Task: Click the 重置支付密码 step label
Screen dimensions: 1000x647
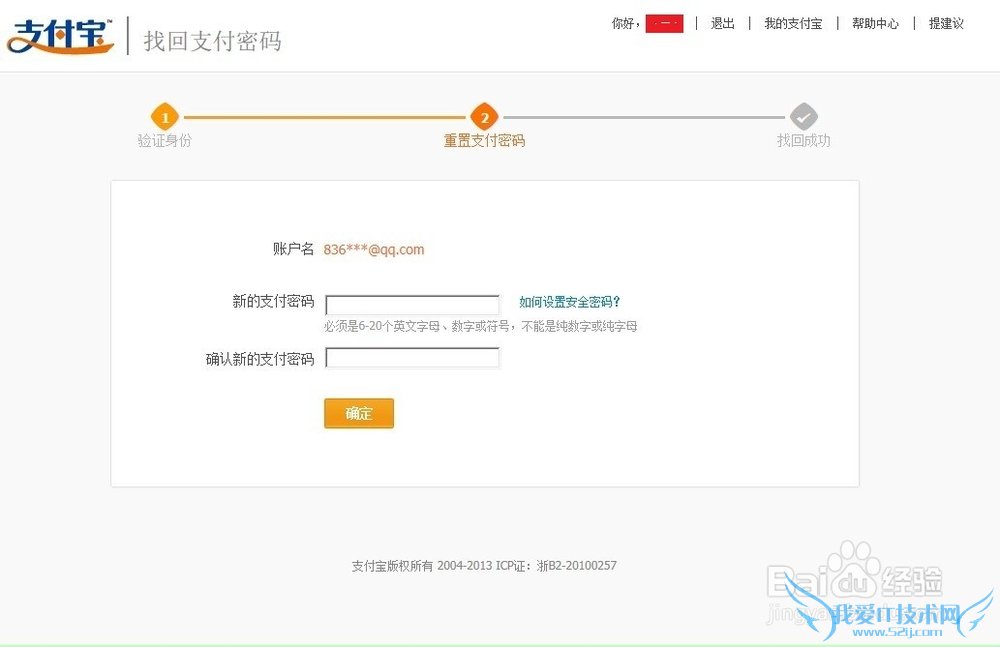Action: tap(484, 140)
